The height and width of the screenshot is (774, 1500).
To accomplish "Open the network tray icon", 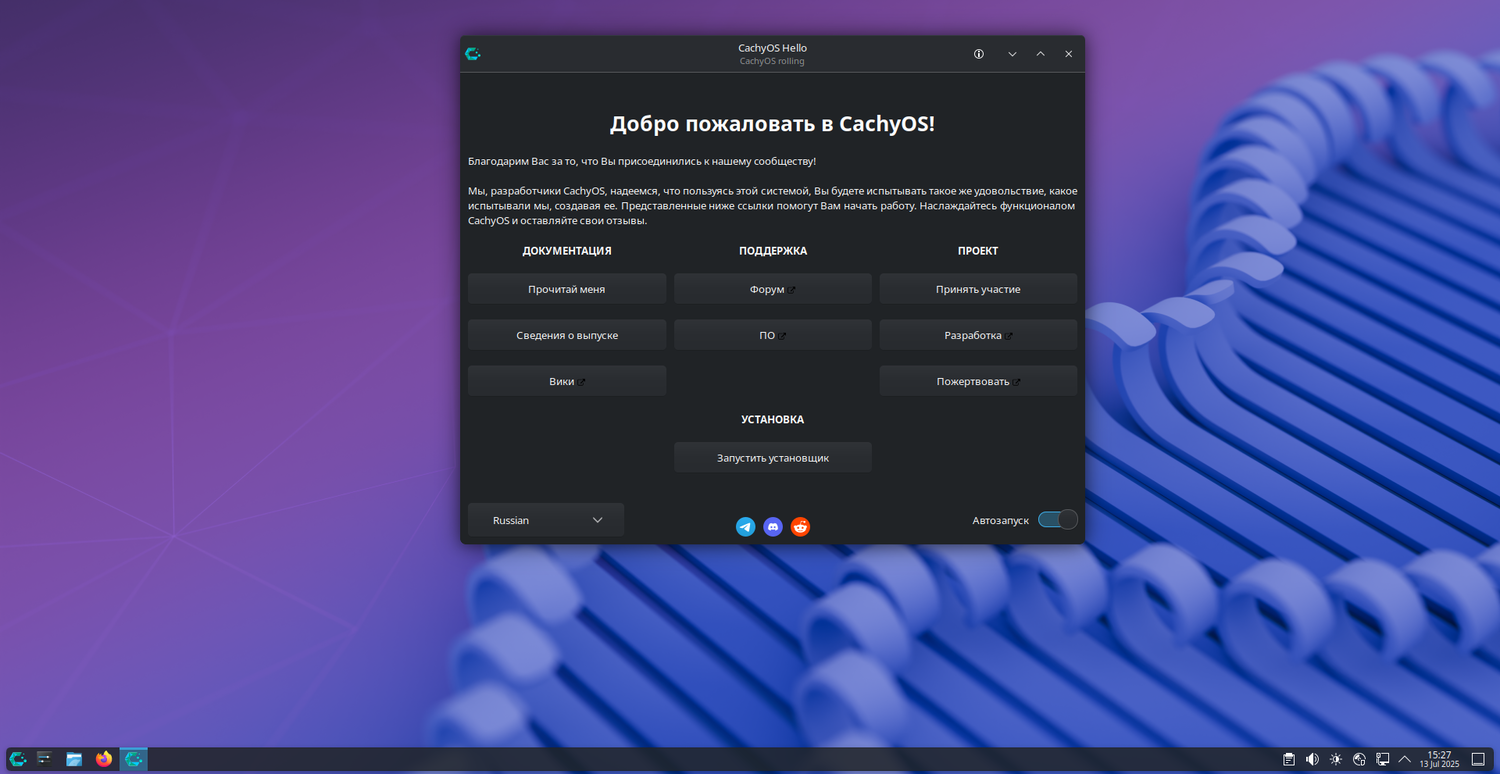I will pos(1359,759).
